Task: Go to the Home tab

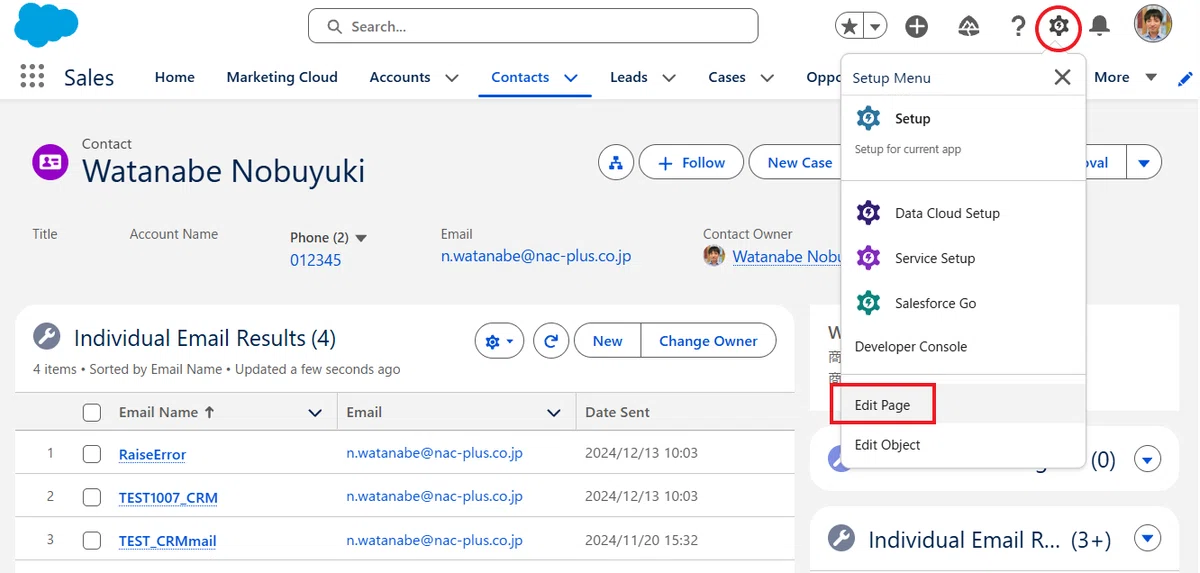Action: (x=175, y=77)
